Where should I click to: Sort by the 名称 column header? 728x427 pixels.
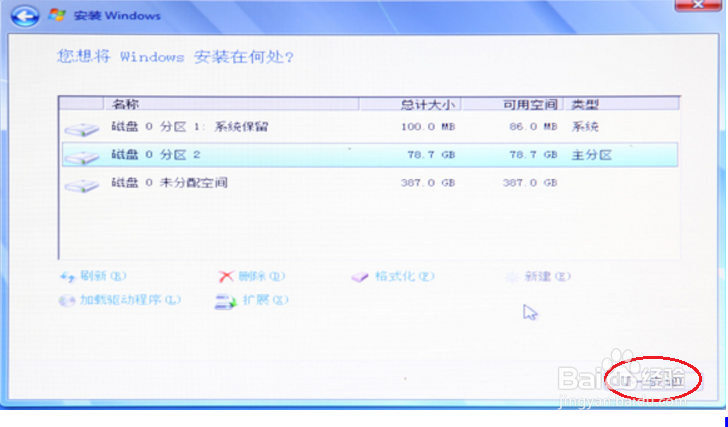click(x=231, y=104)
